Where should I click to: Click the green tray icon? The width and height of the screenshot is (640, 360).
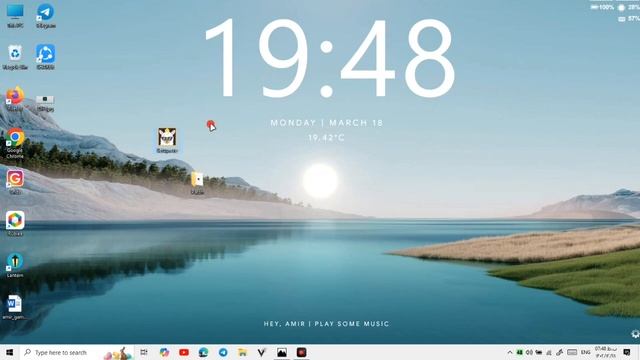519,352
